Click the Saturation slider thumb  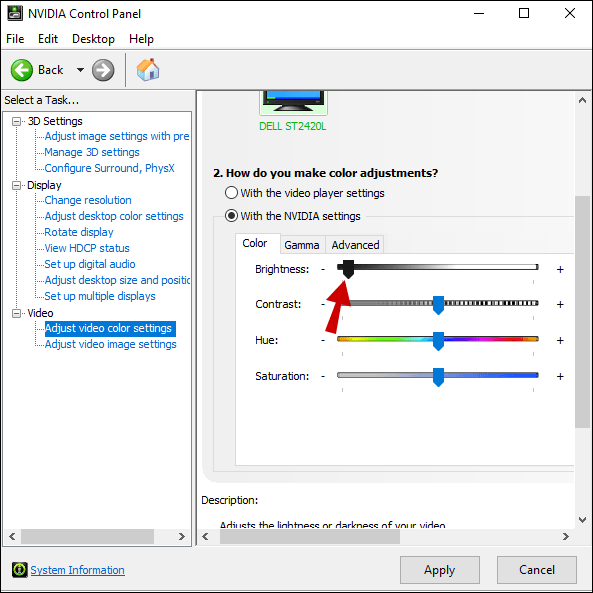(x=438, y=377)
